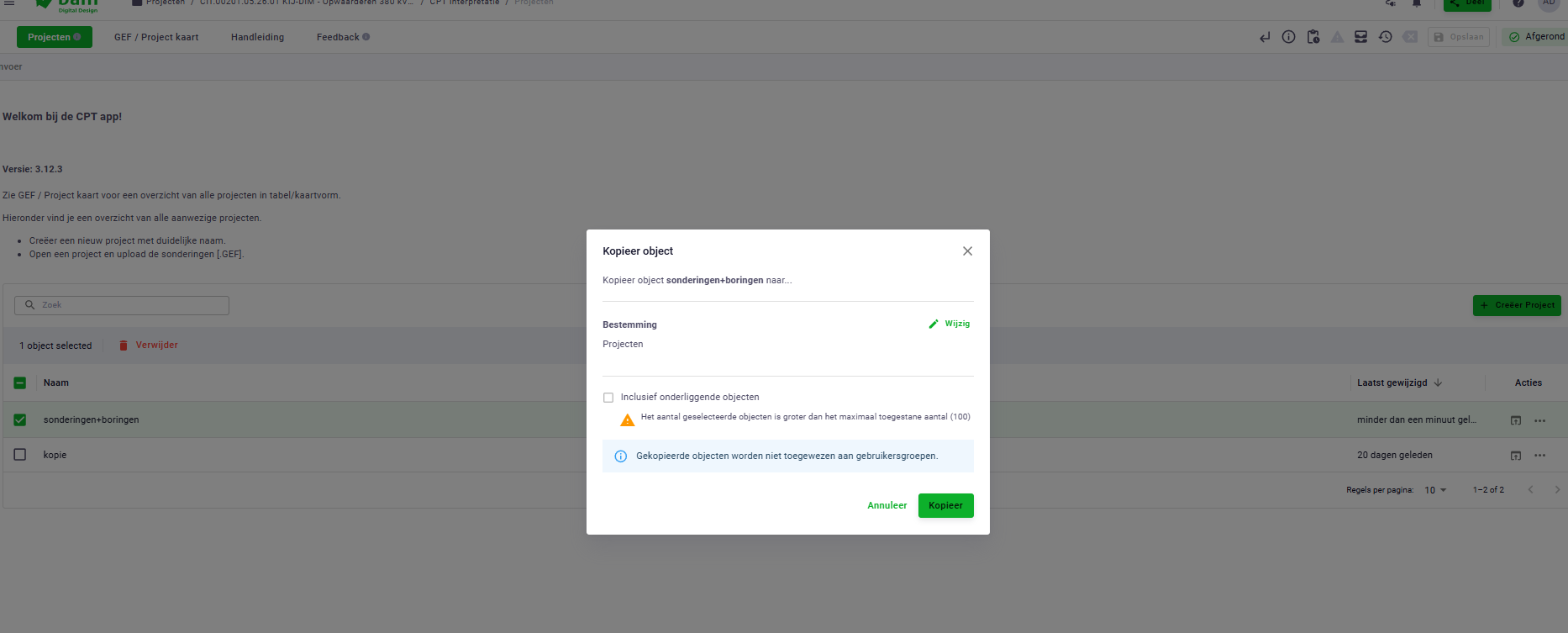Open the info icon in the top toolbar

[x=1288, y=37]
